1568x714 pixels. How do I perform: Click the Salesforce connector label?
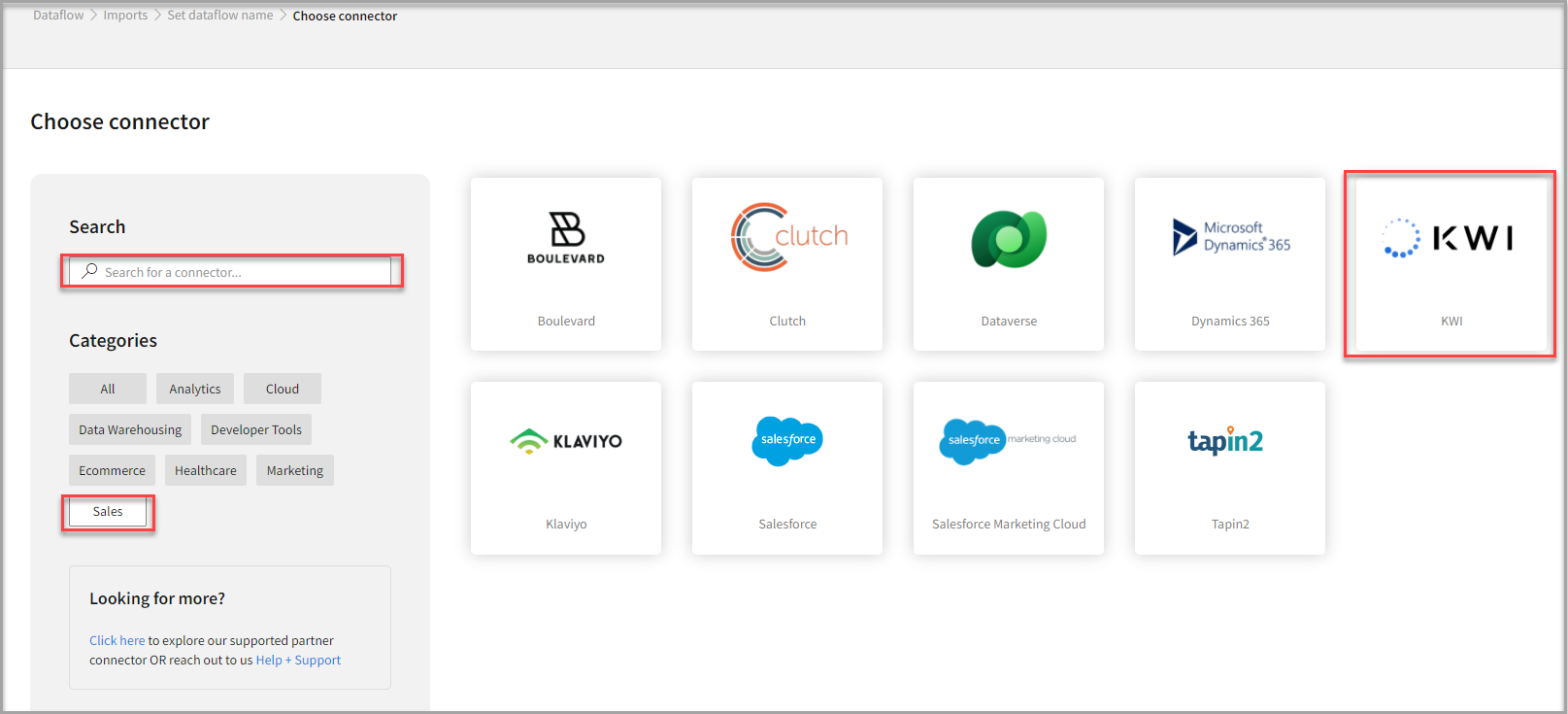pos(787,524)
